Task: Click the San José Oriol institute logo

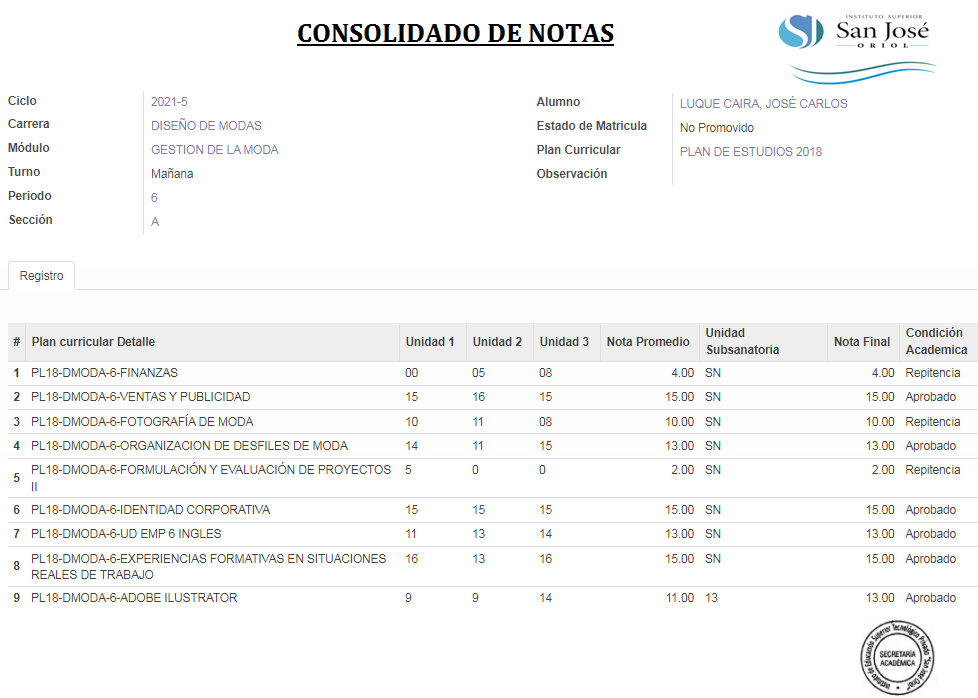Action: tap(858, 48)
